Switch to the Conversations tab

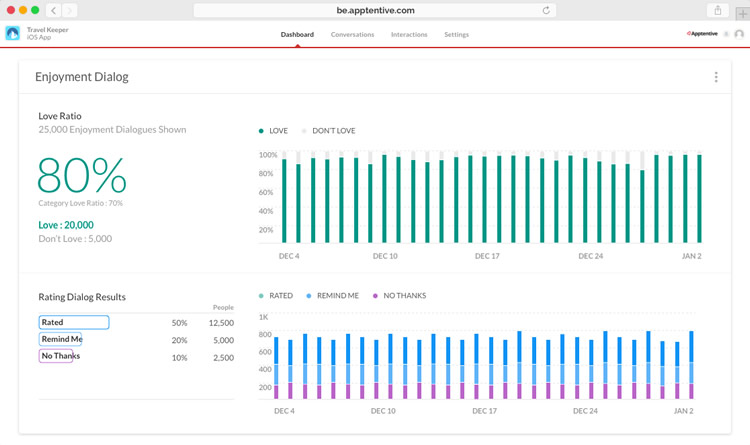pos(352,34)
